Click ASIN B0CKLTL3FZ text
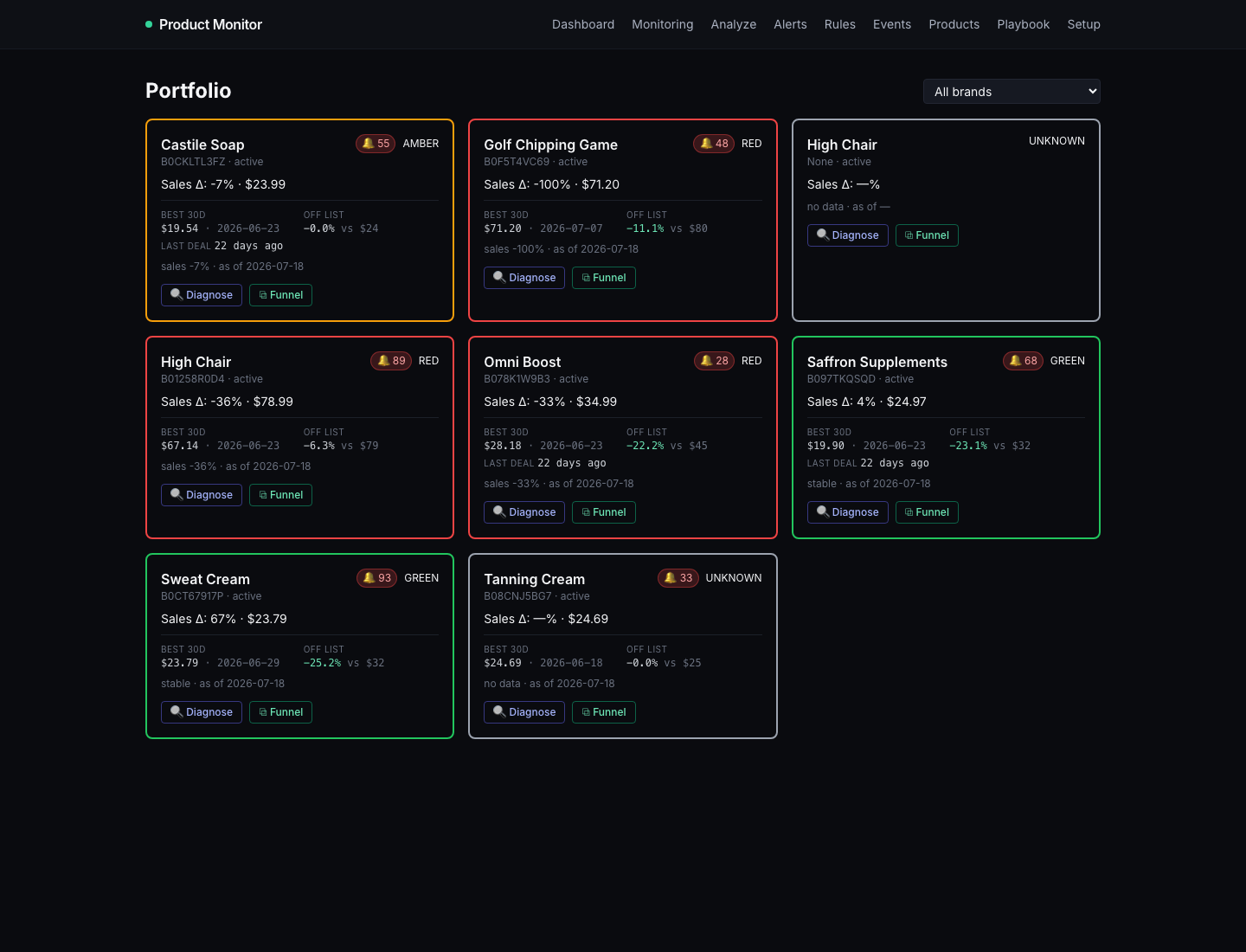 [x=193, y=162]
